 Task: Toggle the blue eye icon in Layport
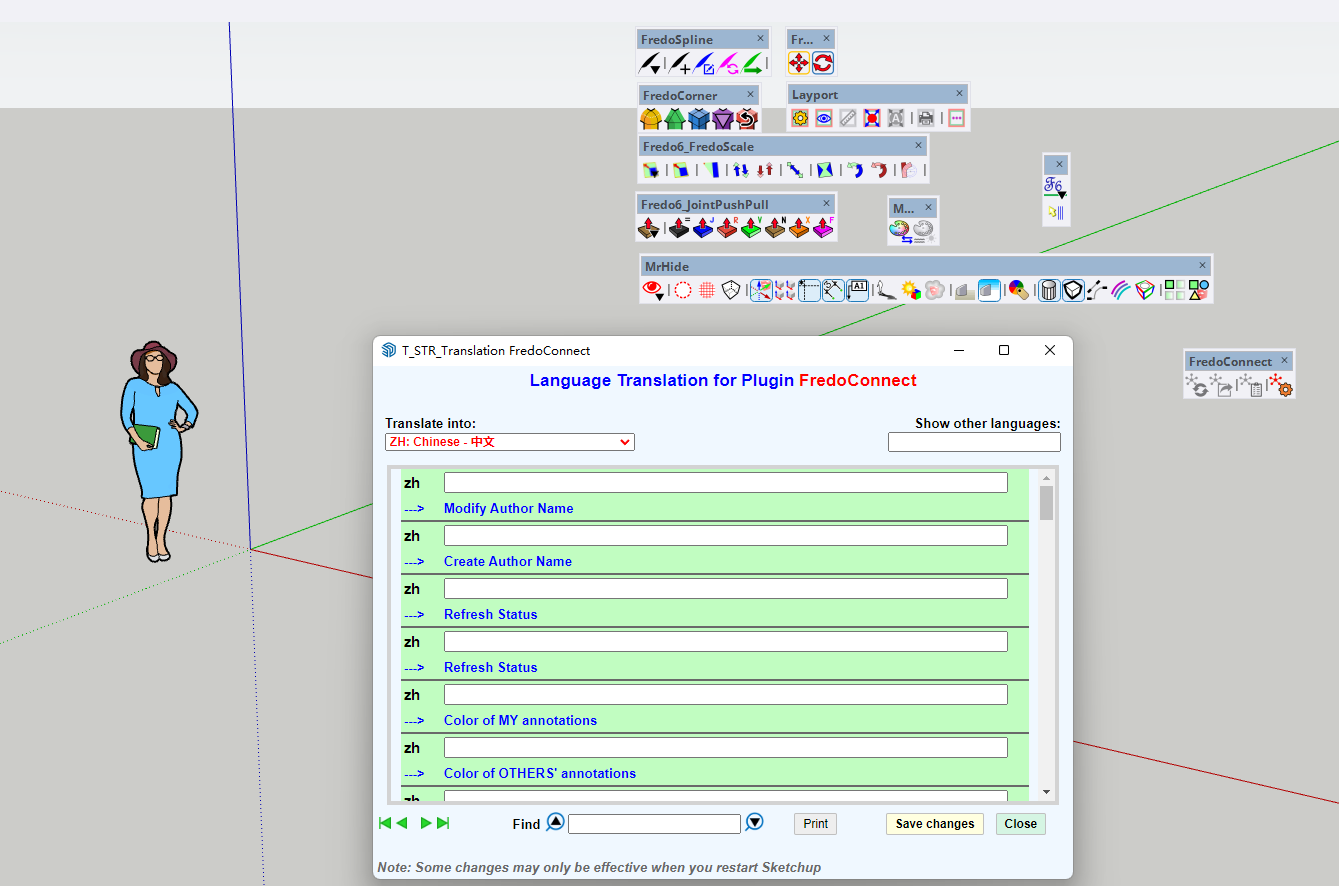point(824,119)
